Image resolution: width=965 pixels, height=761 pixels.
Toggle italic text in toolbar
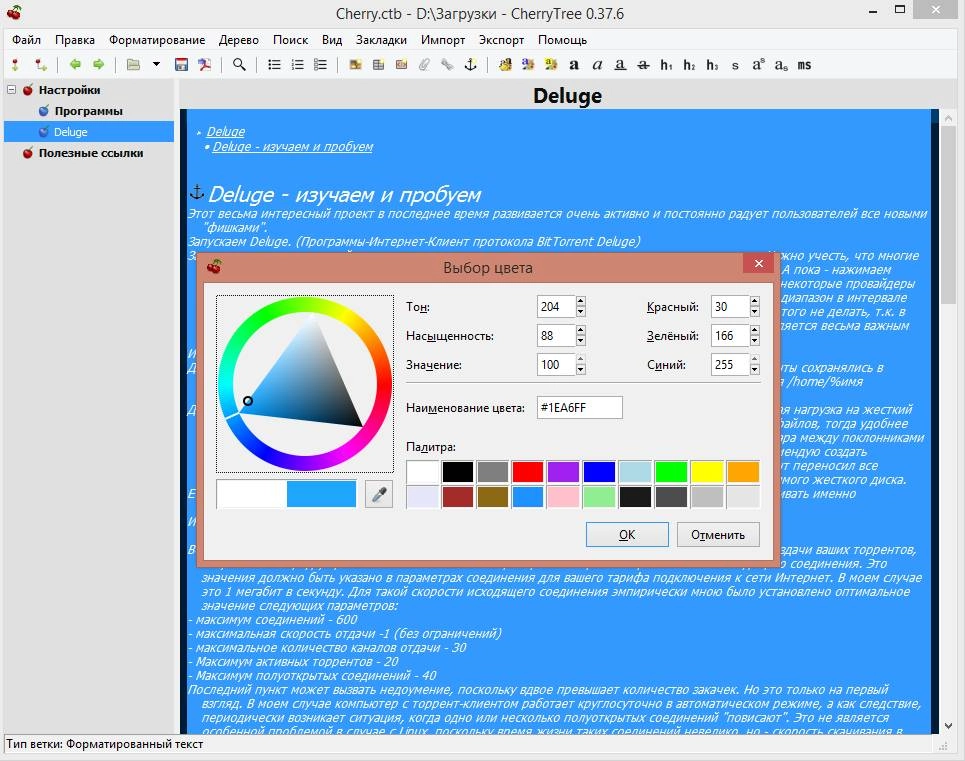pos(597,65)
